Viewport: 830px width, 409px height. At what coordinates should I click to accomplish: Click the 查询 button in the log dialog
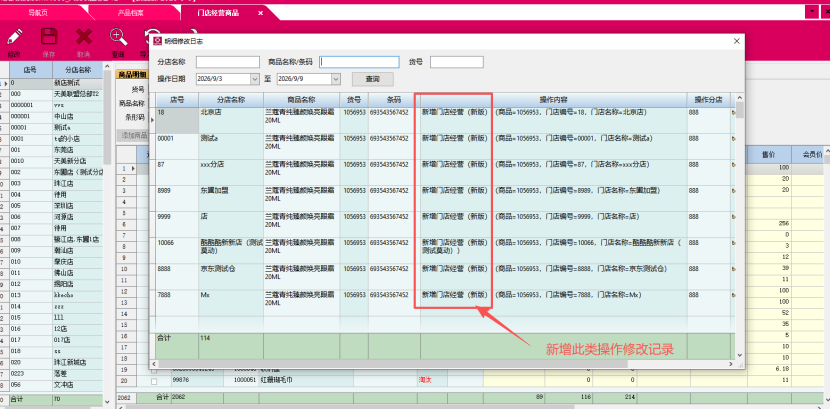click(373, 79)
